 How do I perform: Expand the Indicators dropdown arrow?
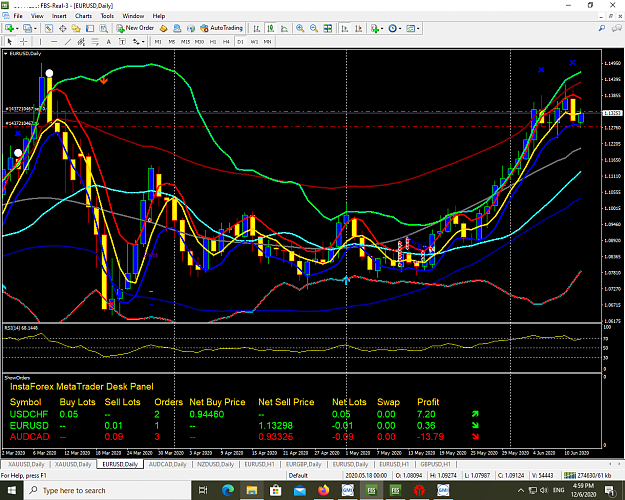tap(382, 29)
